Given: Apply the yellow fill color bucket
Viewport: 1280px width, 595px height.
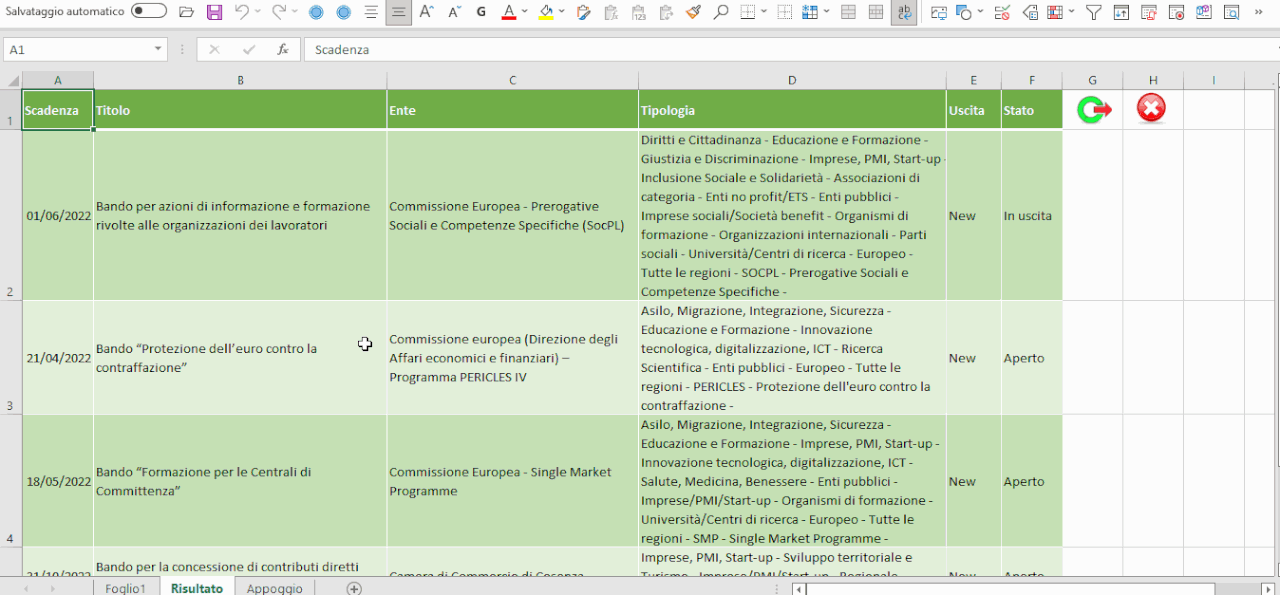Looking at the screenshot, I should click(545, 12).
